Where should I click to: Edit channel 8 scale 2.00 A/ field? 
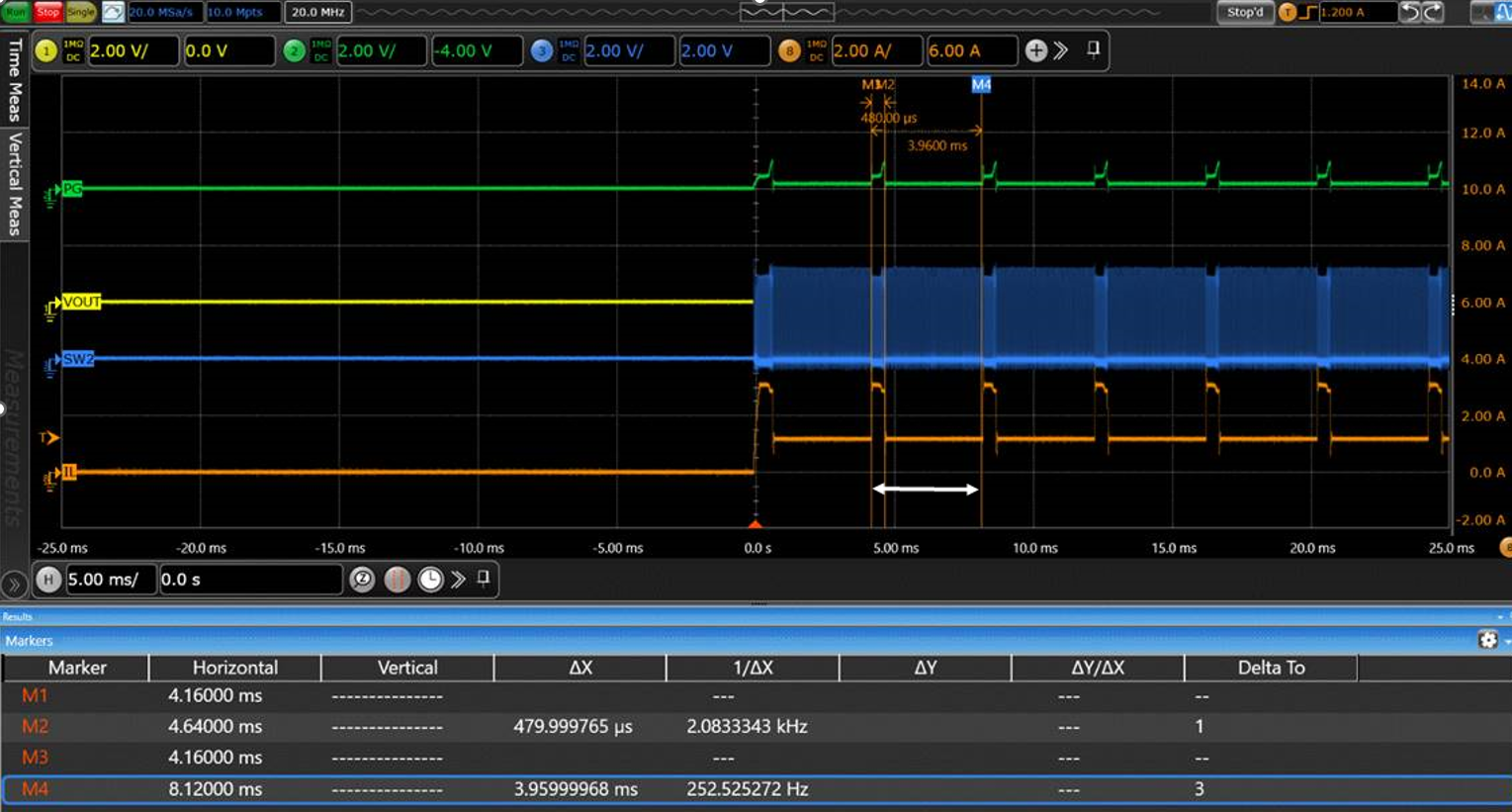click(x=876, y=50)
